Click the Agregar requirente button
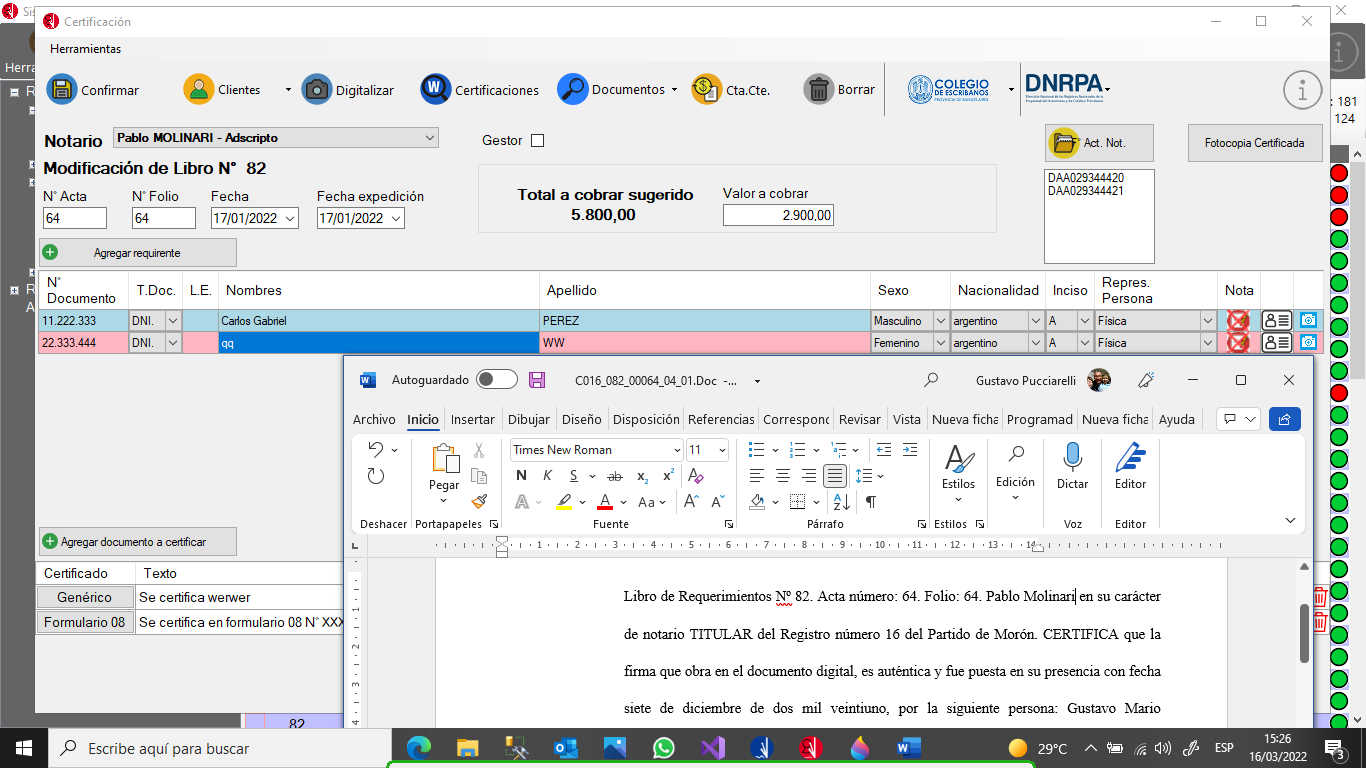This screenshot has width=1366, height=768. [x=137, y=253]
